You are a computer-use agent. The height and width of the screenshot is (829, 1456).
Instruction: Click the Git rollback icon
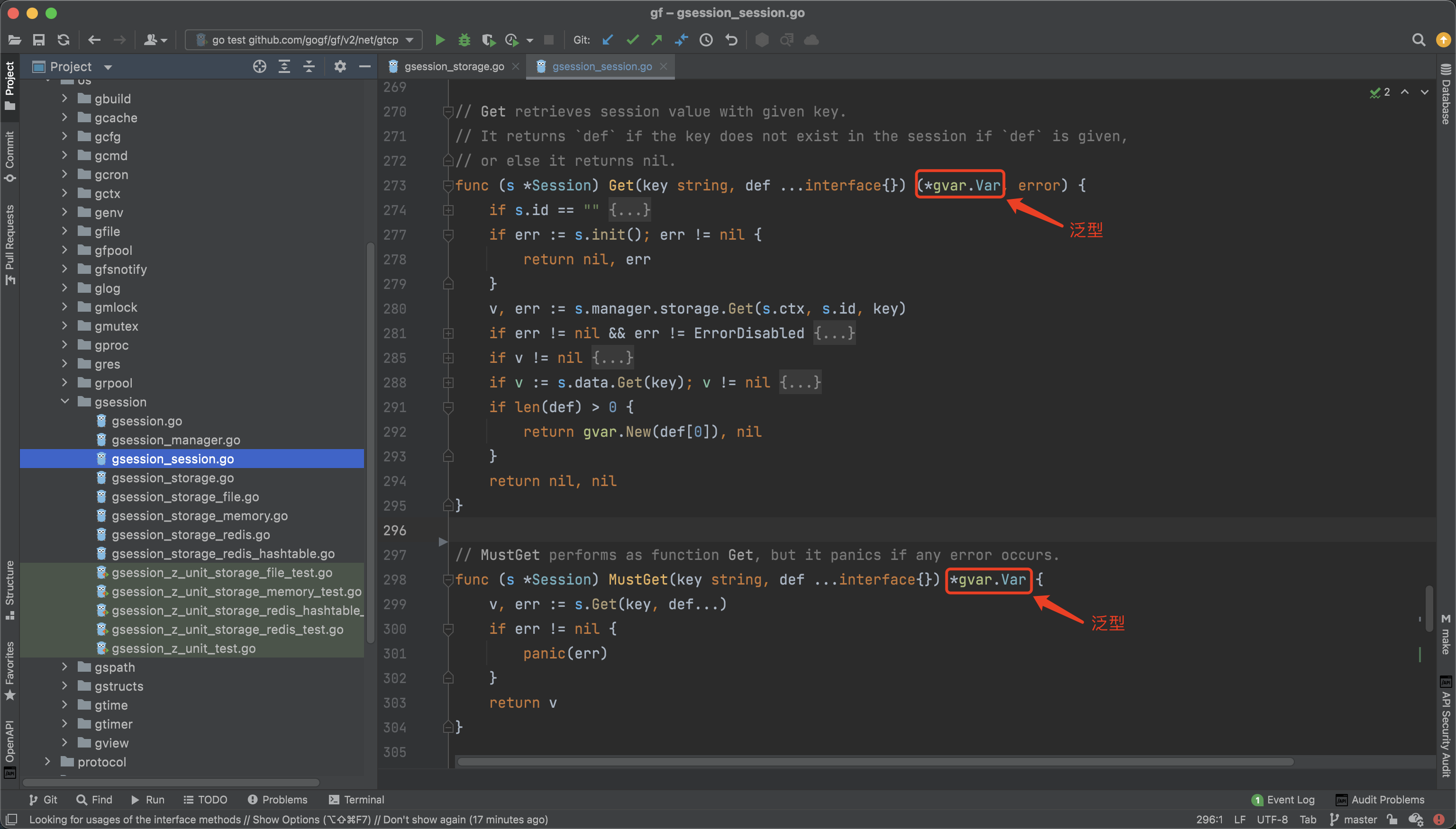(x=731, y=40)
